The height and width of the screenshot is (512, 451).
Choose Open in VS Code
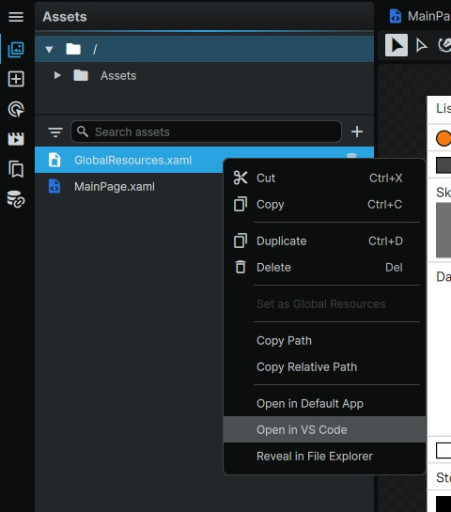coord(324,430)
